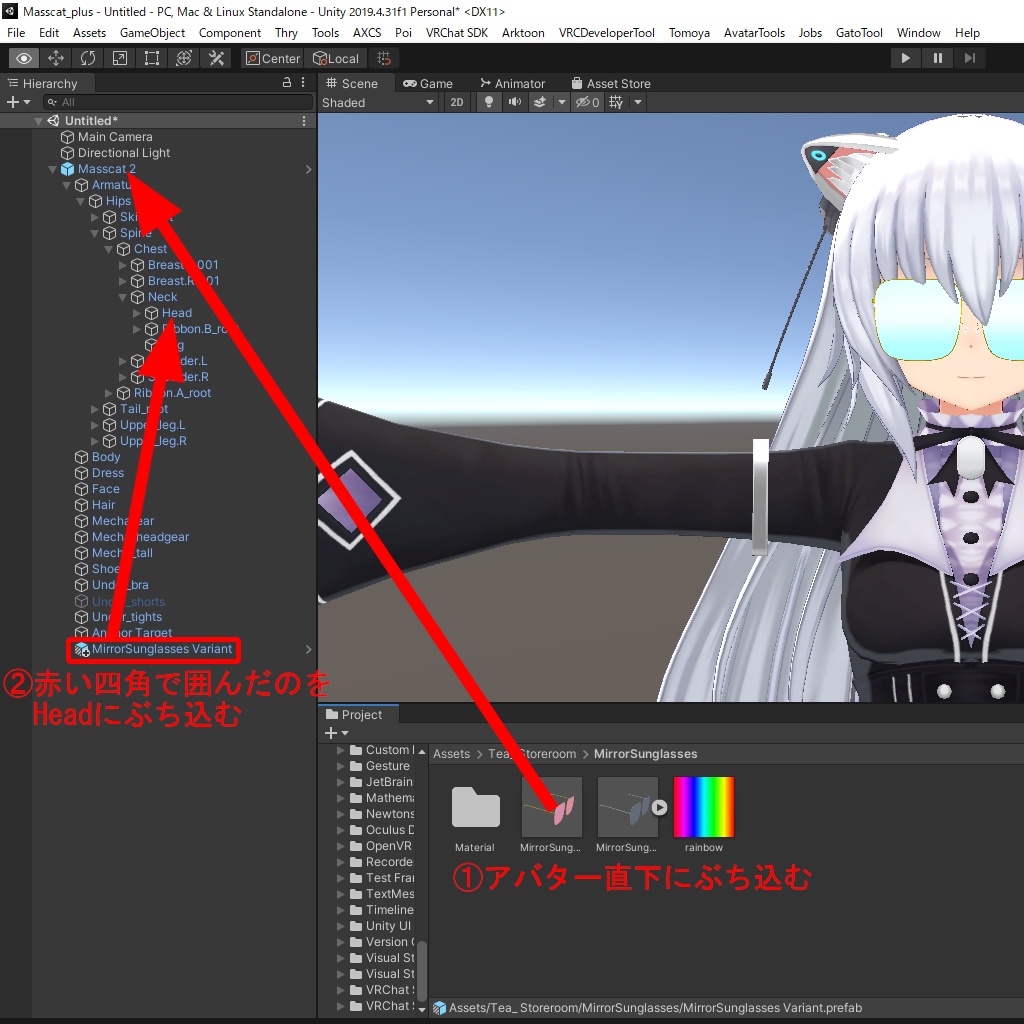Open scene effects dropdown arrow
Image resolution: width=1024 pixels, height=1024 pixels.
pyautogui.click(x=562, y=103)
